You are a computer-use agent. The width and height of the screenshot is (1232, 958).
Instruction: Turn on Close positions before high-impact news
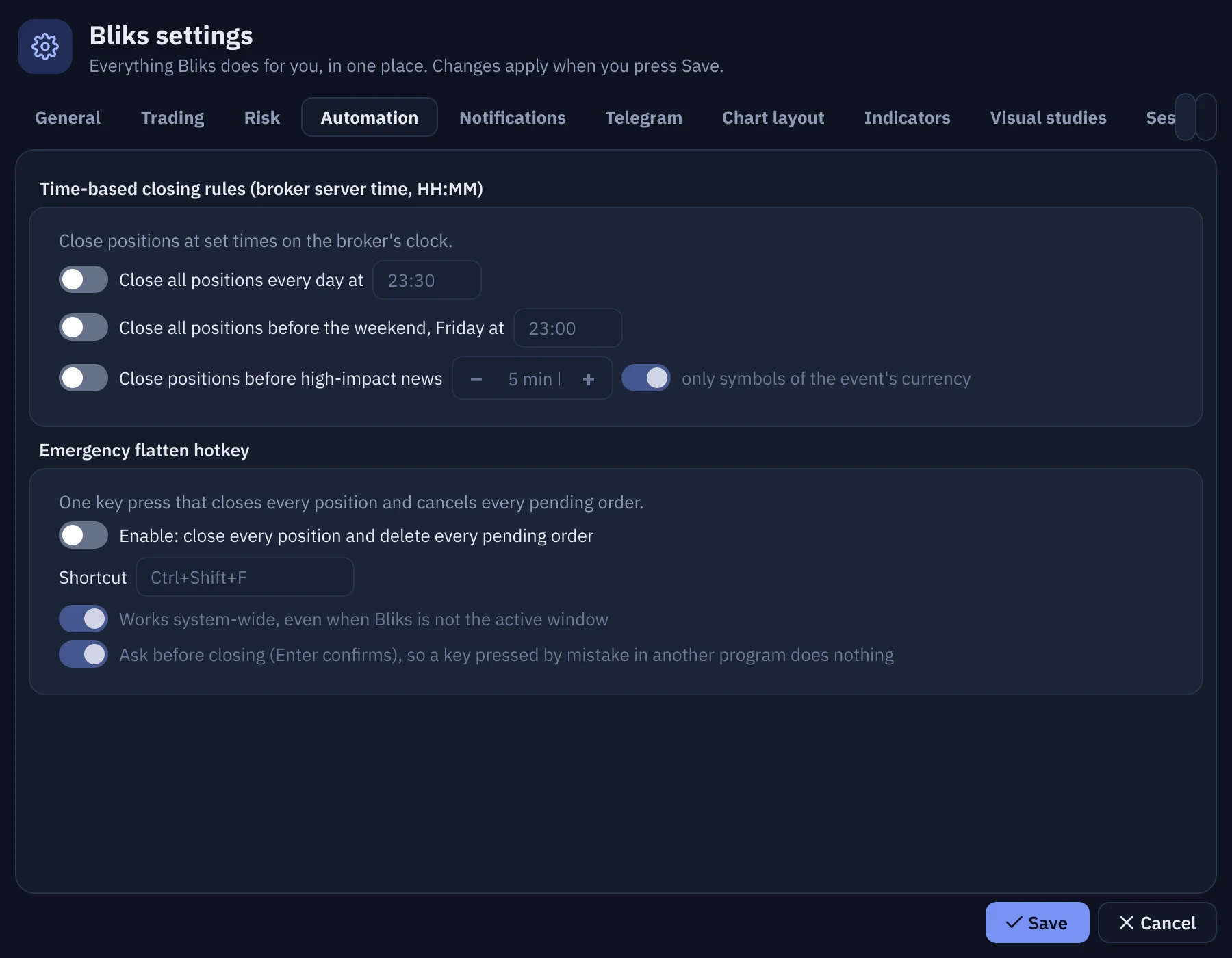[x=84, y=378]
